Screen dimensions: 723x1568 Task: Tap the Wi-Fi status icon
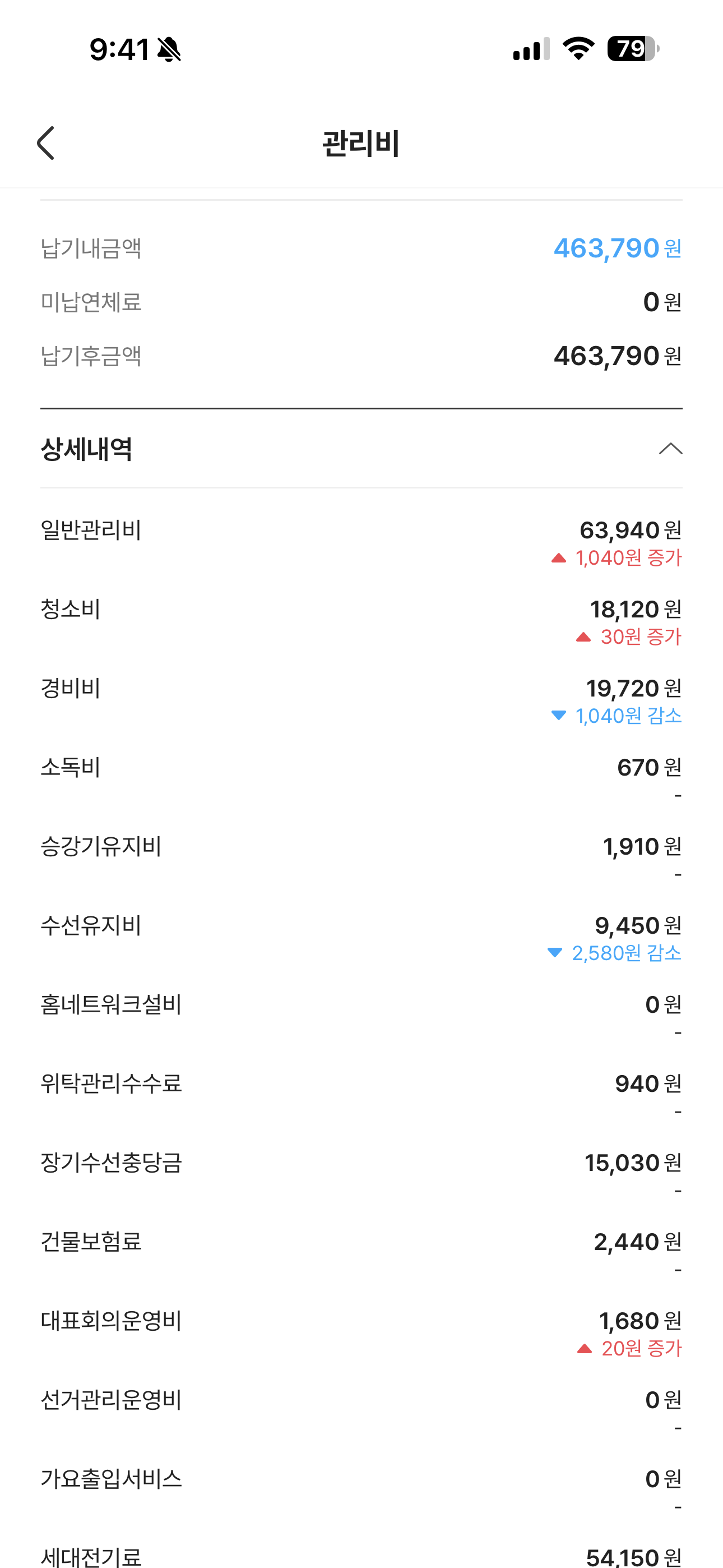click(578, 49)
